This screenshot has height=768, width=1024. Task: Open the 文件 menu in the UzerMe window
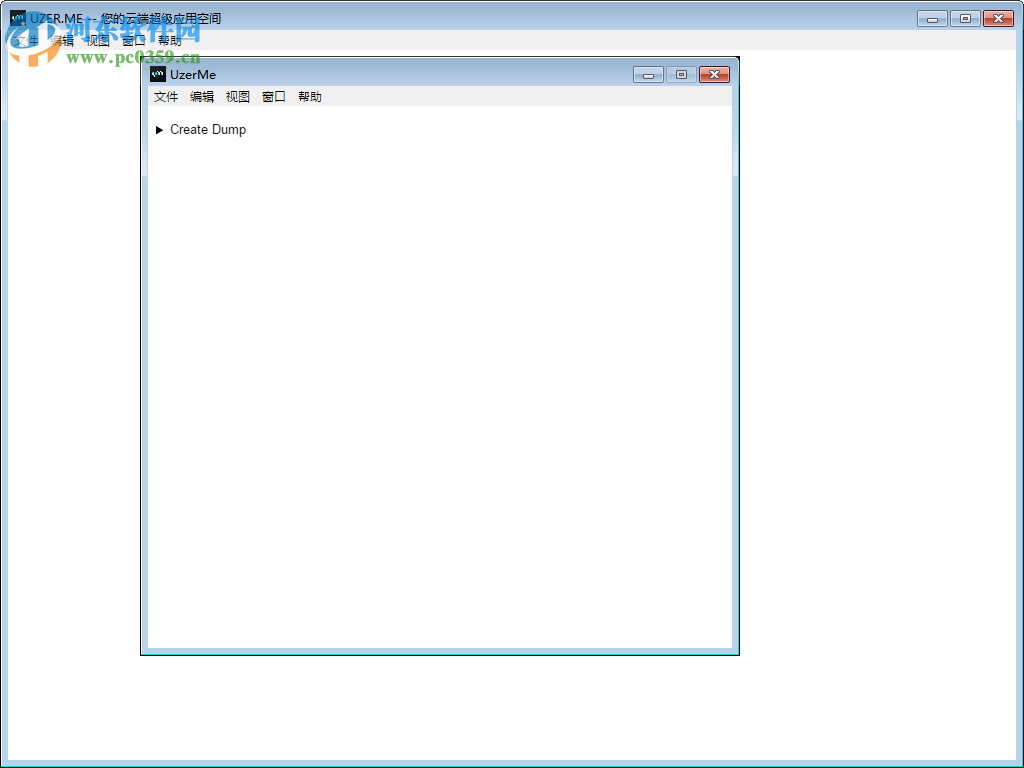coord(166,97)
